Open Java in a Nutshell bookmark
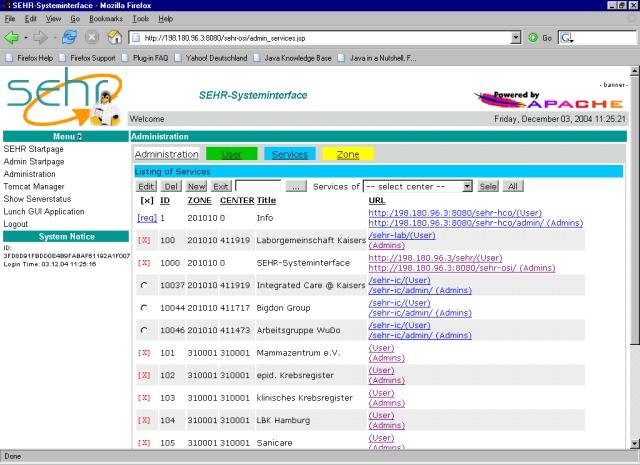The width and height of the screenshot is (640, 465). point(378,58)
